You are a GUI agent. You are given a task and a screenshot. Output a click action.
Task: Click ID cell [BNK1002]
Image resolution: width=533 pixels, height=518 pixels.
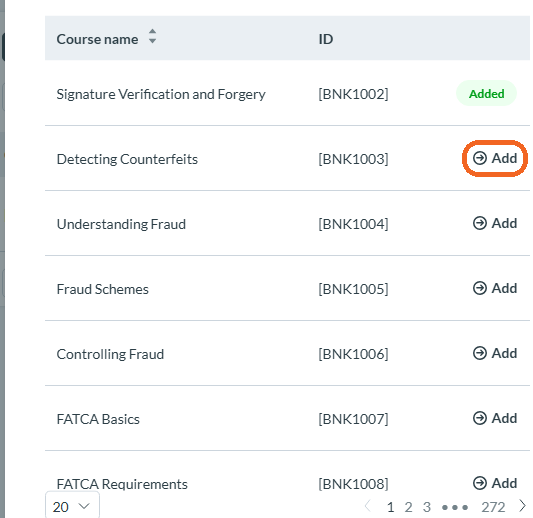(353, 94)
